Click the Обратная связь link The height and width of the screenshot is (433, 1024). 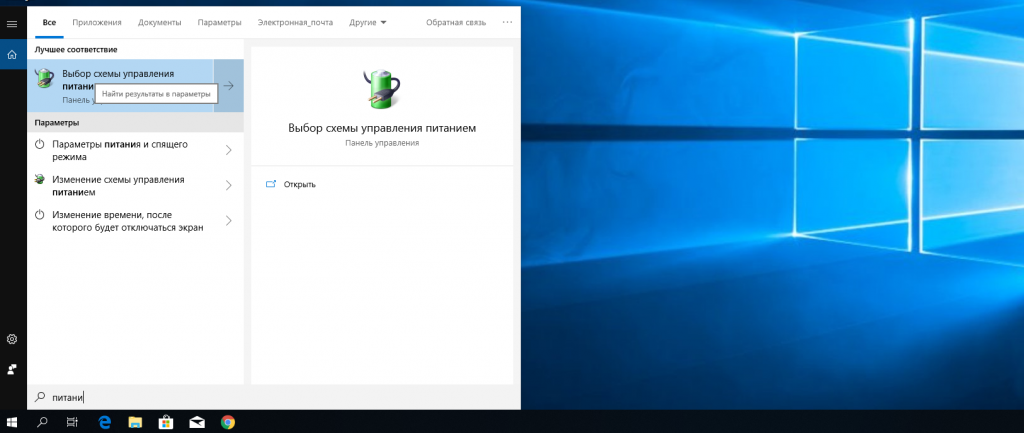click(456, 22)
